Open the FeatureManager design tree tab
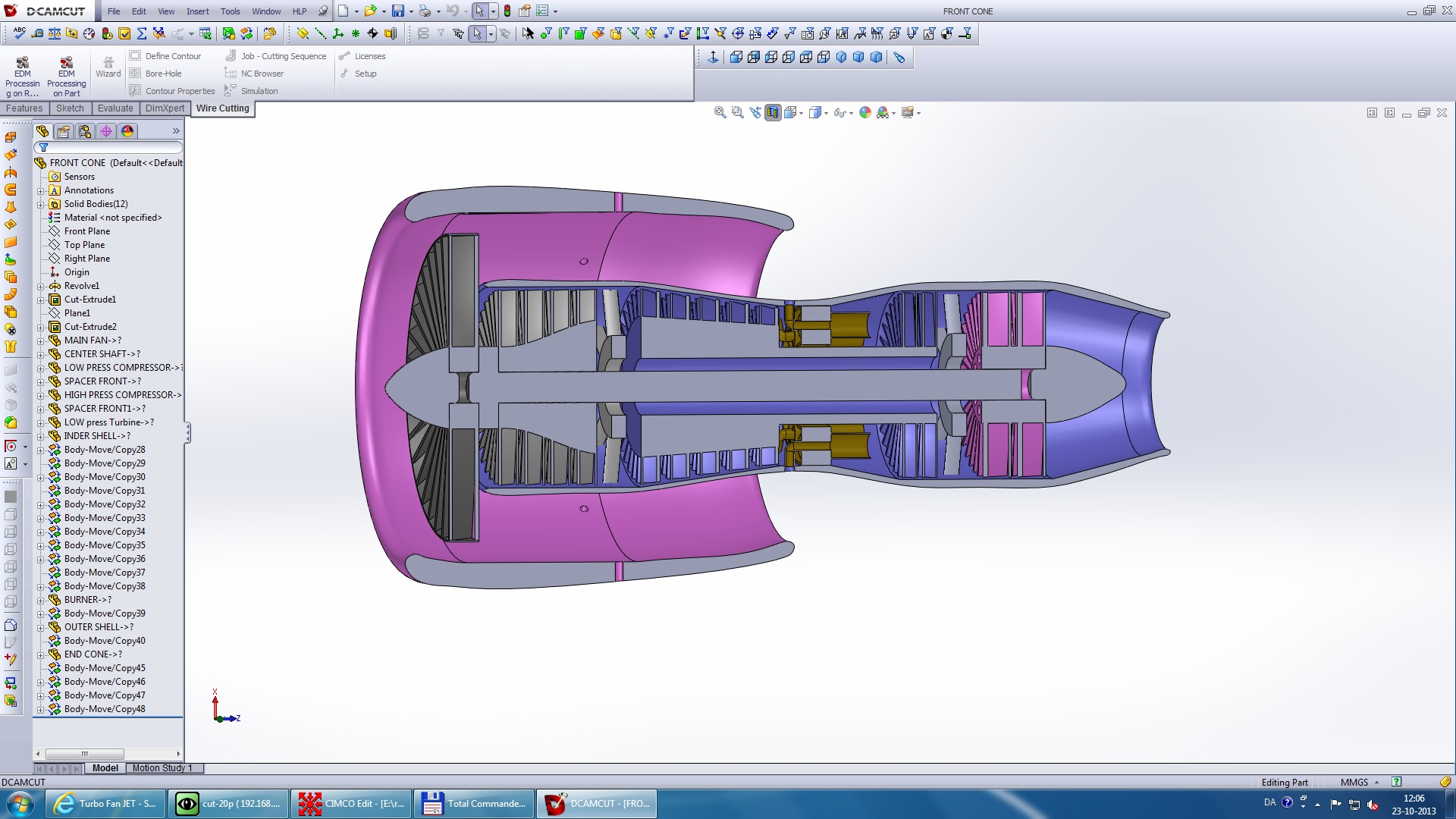This screenshot has height=819, width=1456. point(42,131)
